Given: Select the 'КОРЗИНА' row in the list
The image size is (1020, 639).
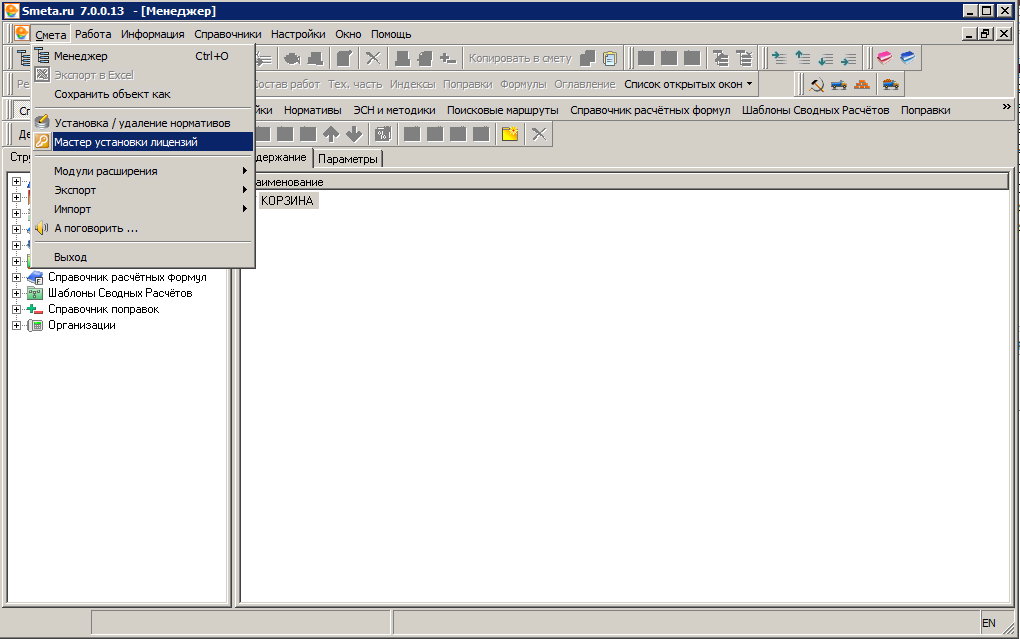Looking at the screenshot, I should (x=287, y=200).
